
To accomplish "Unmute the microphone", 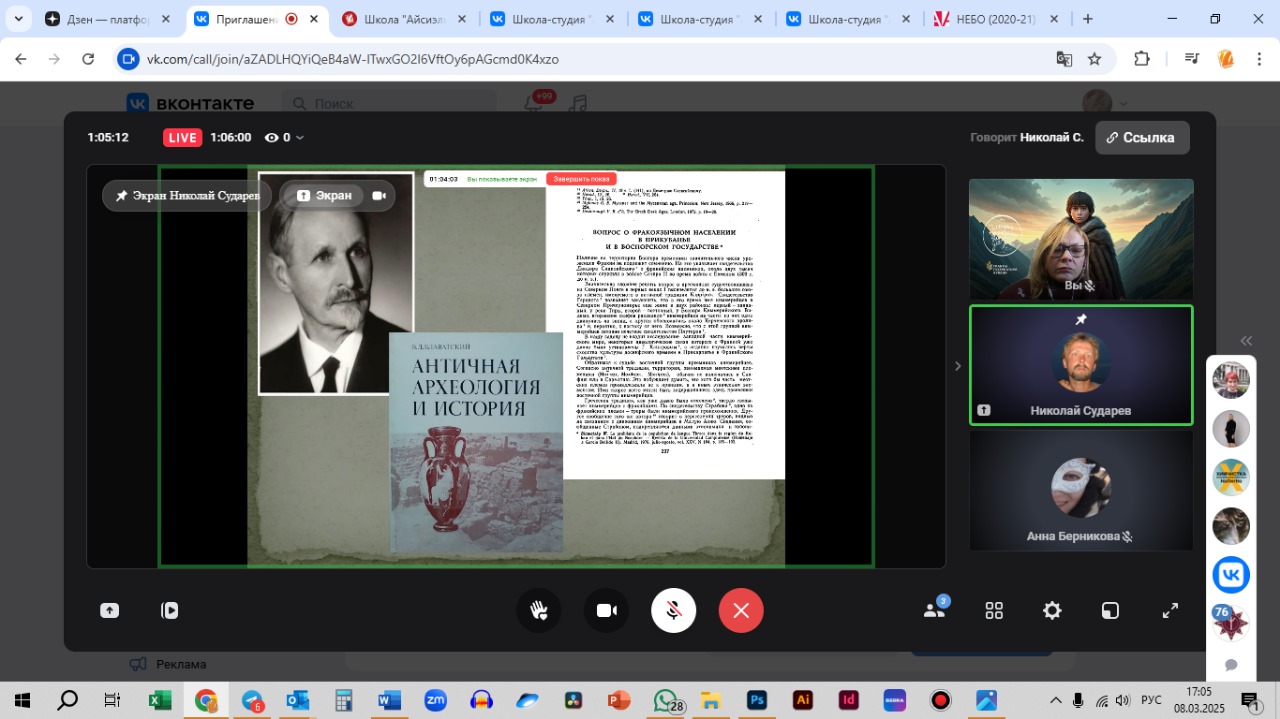I will point(673,610).
